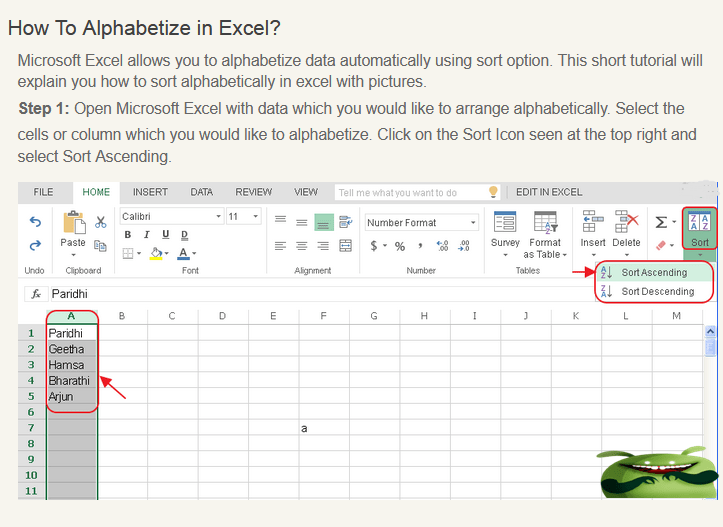Select Sort Ascending option
Screen dimensions: 723x527
[x=654, y=272]
